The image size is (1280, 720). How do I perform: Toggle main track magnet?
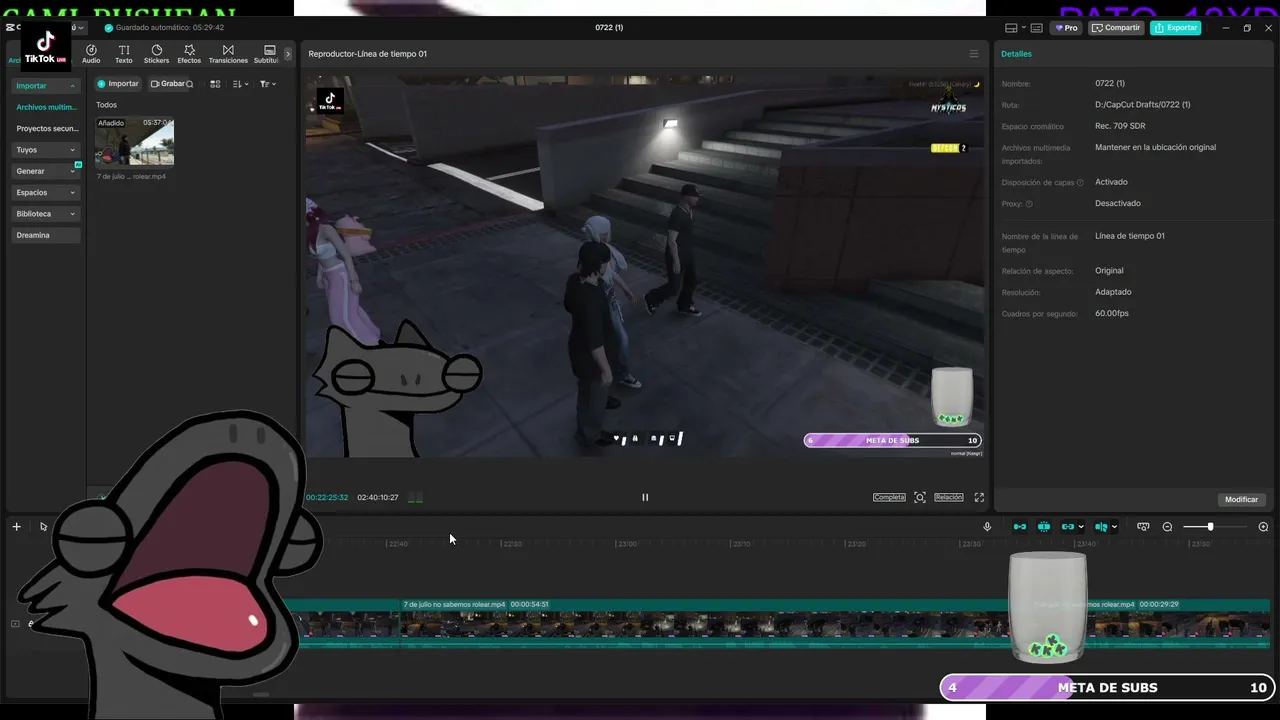(1020, 527)
